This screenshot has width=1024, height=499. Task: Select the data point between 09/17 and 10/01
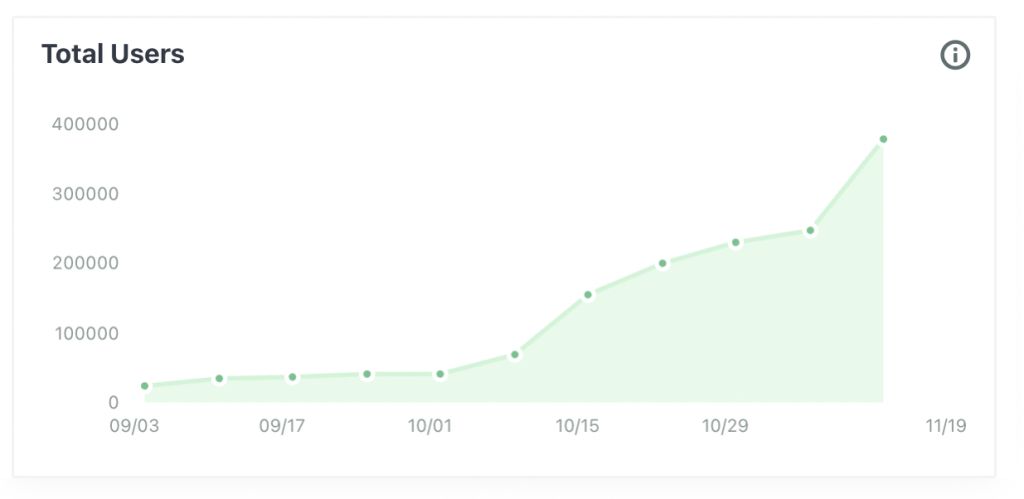click(367, 374)
